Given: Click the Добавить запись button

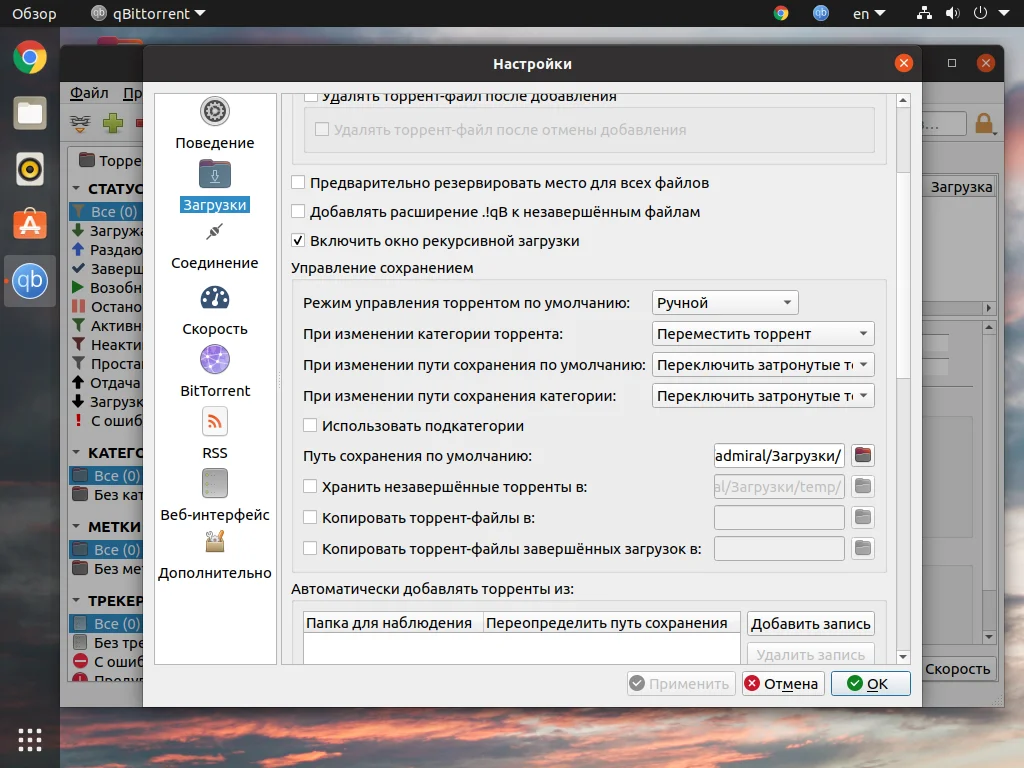Looking at the screenshot, I should (810, 624).
